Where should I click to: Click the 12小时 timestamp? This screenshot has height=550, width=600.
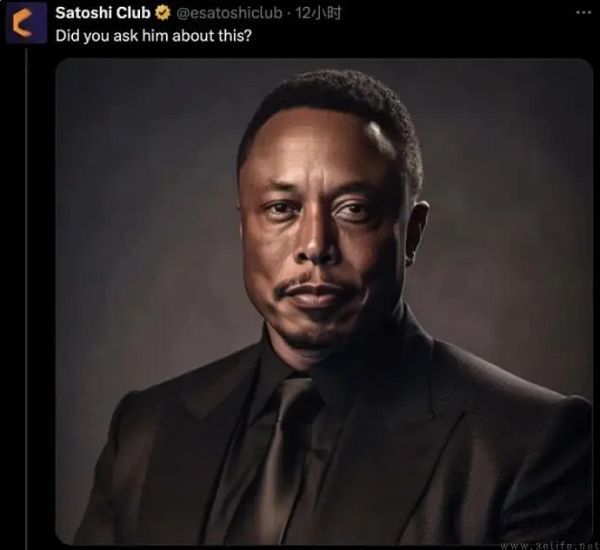(318, 13)
